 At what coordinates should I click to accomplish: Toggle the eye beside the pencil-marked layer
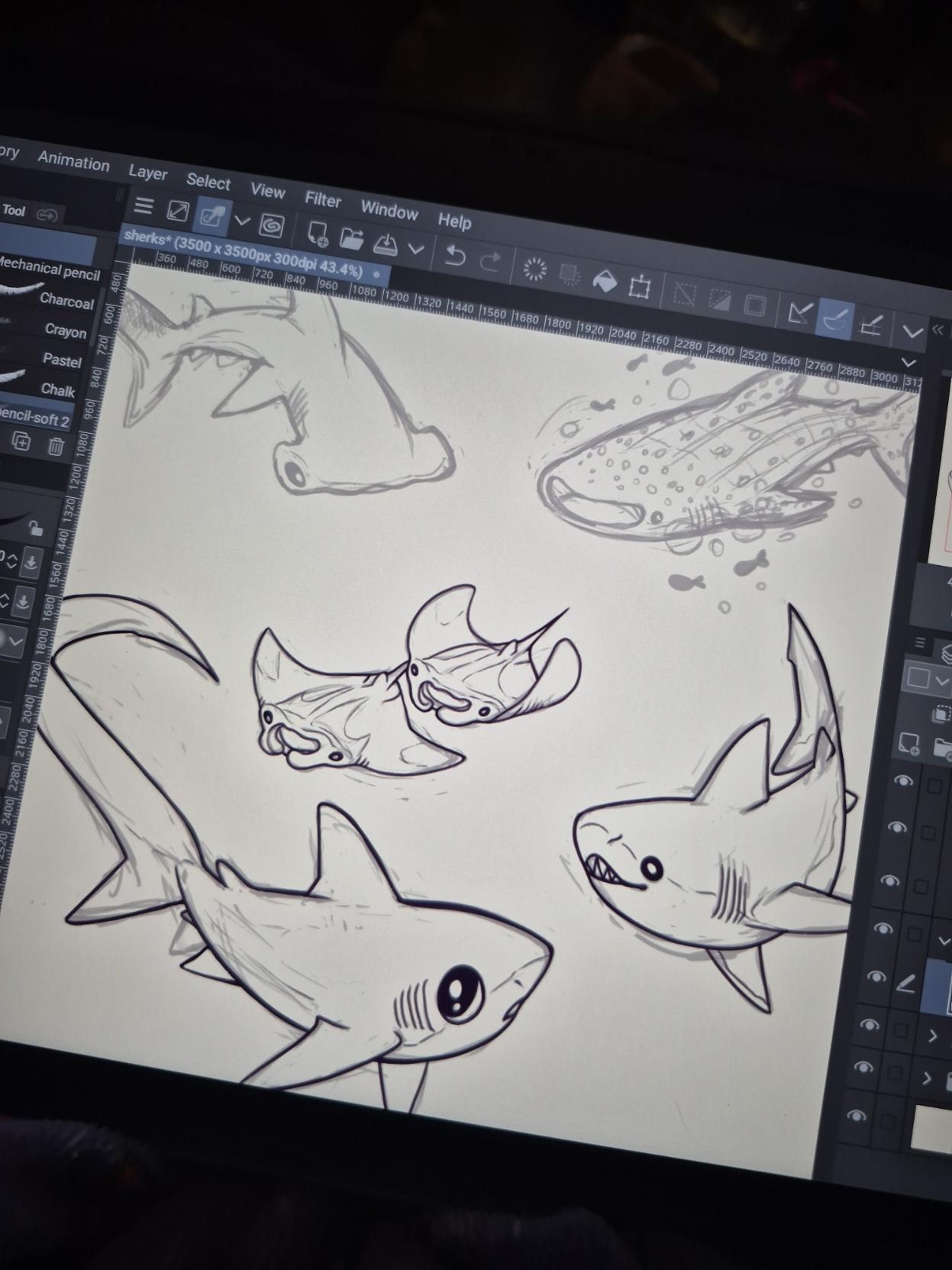point(876,977)
